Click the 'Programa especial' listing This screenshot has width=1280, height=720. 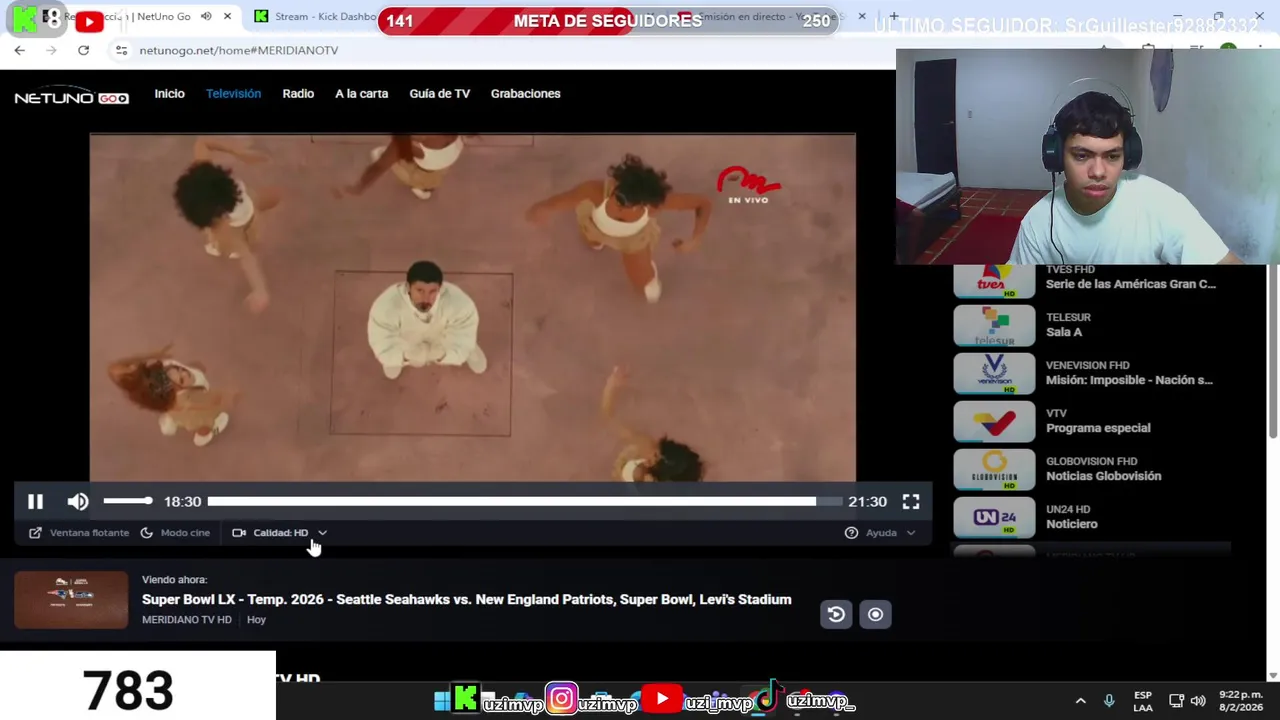tap(1098, 428)
